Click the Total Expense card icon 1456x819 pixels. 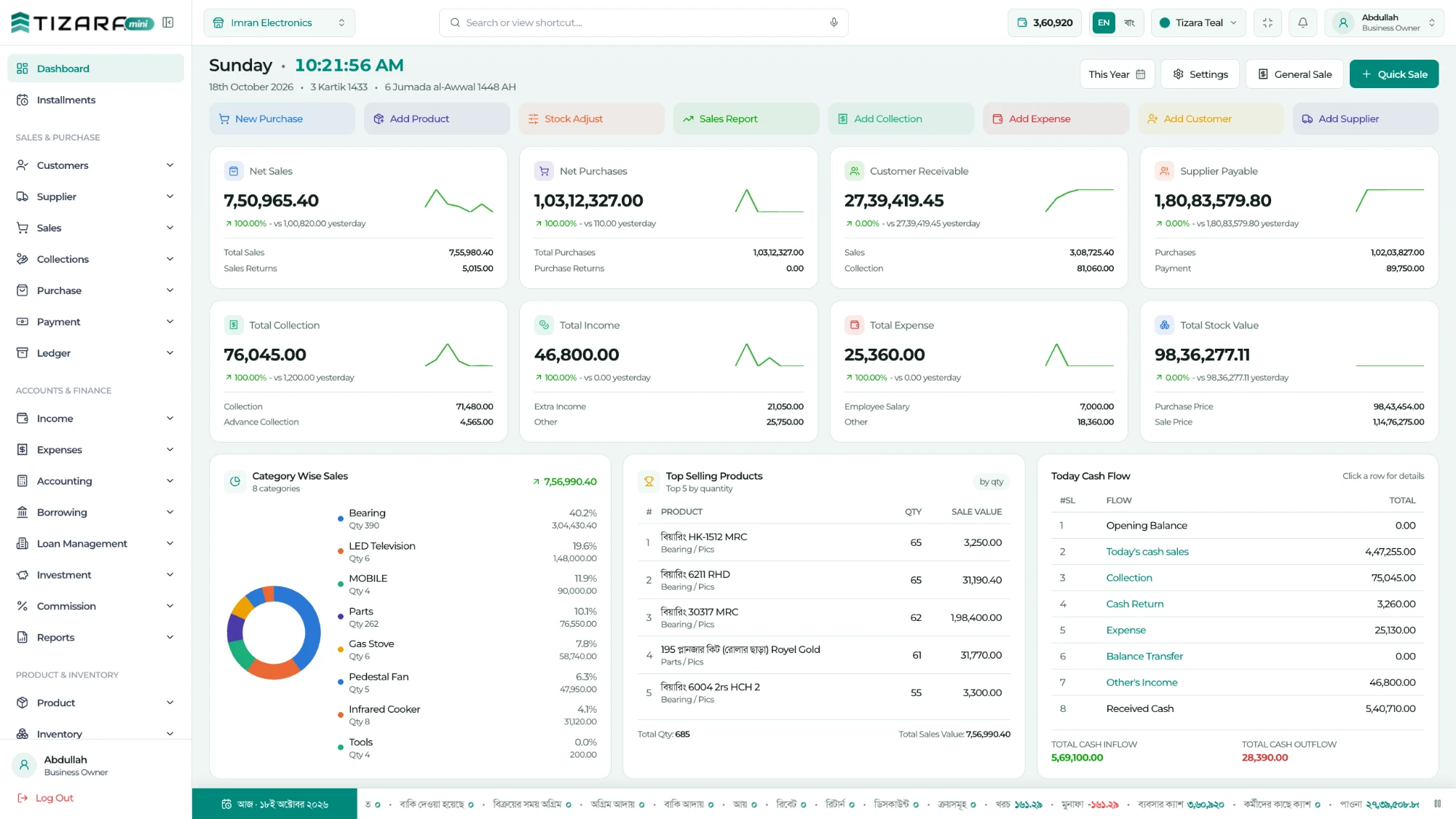tap(854, 325)
